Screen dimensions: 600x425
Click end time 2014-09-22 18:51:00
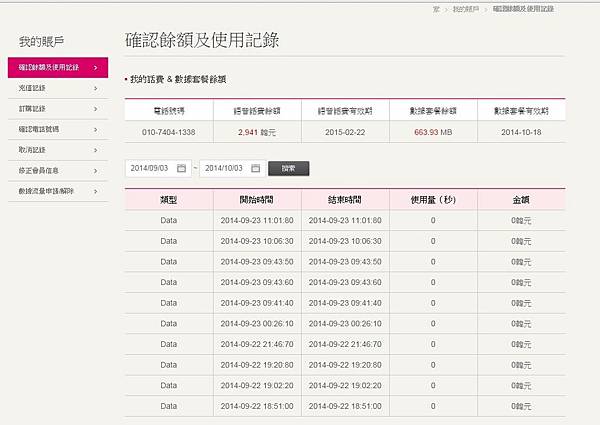pyautogui.click(x=345, y=406)
